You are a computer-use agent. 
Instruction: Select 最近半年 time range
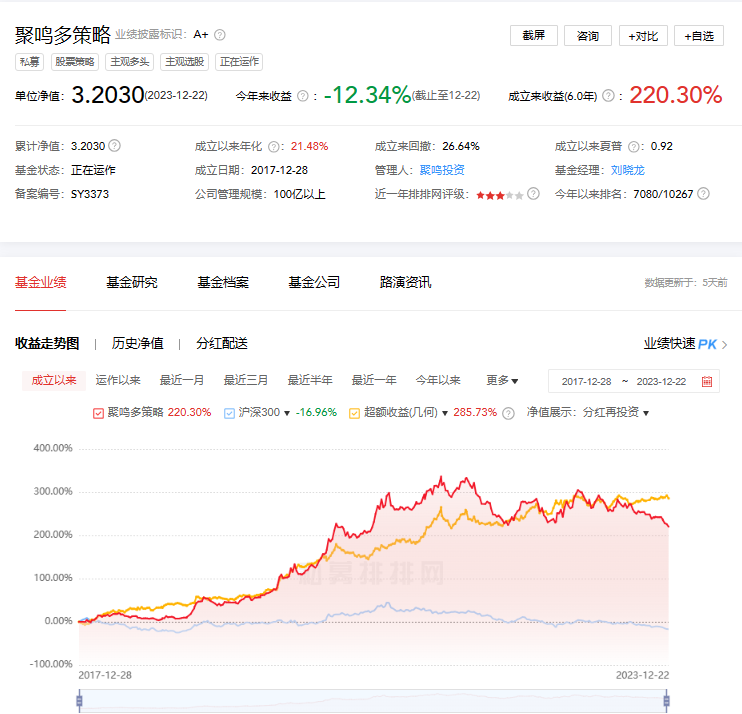point(310,380)
